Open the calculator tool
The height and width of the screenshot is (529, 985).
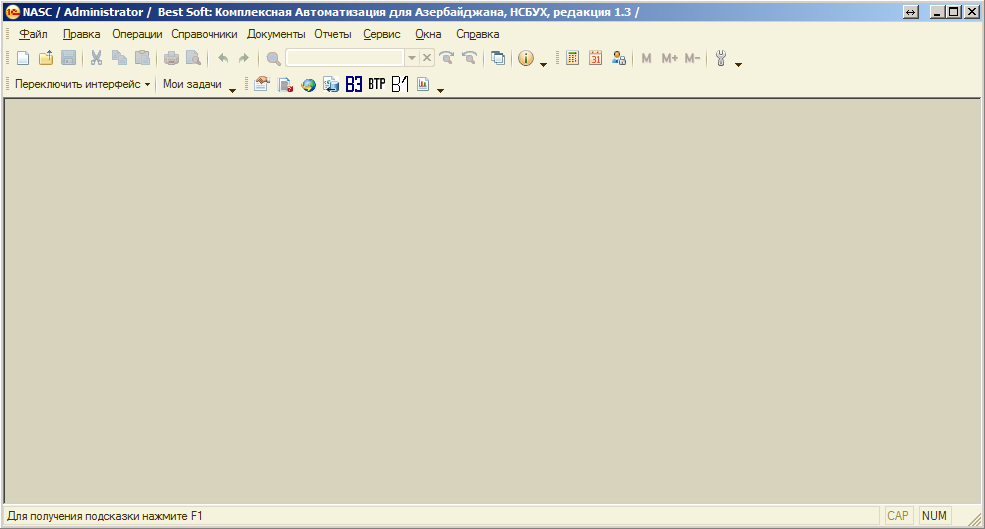(572, 59)
